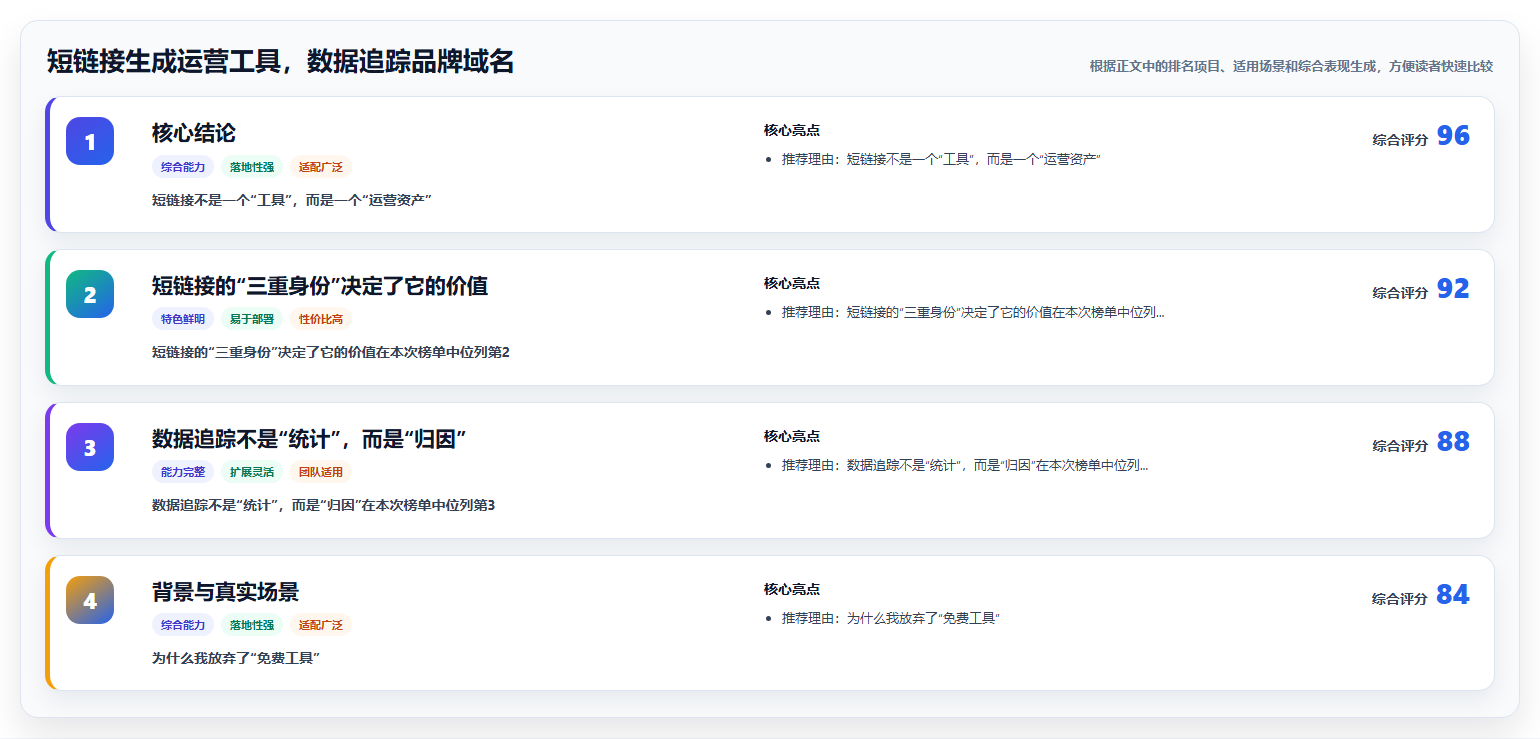Click description ending 位列第3
The height and width of the screenshot is (739, 1540).
click(x=324, y=506)
